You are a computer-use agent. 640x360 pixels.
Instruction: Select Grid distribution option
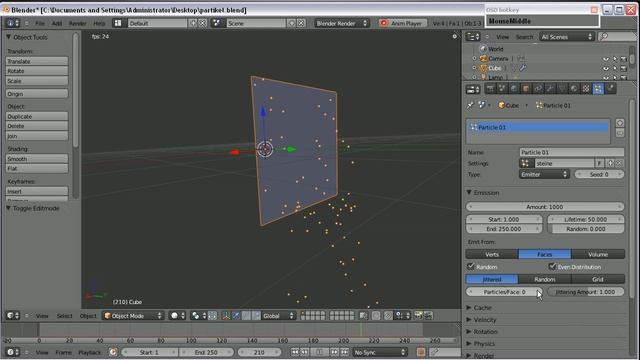click(x=598, y=279)
